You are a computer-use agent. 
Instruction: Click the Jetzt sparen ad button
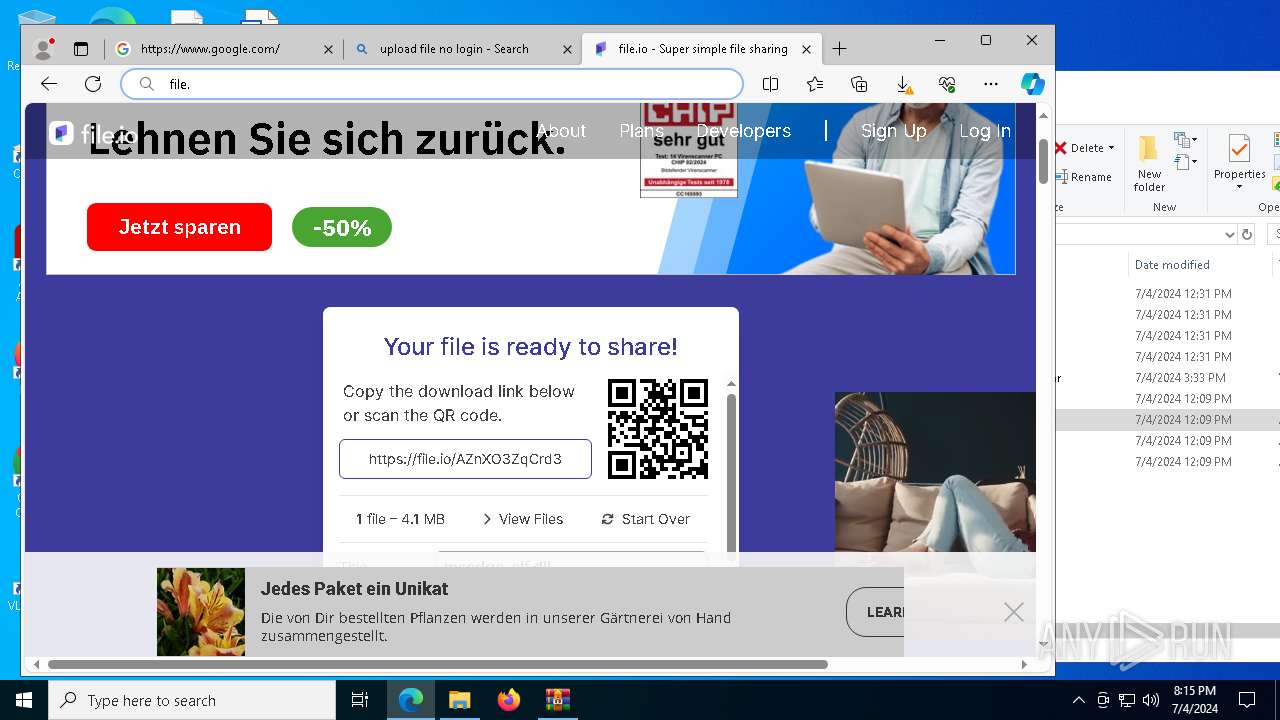[x=179, y=227]
